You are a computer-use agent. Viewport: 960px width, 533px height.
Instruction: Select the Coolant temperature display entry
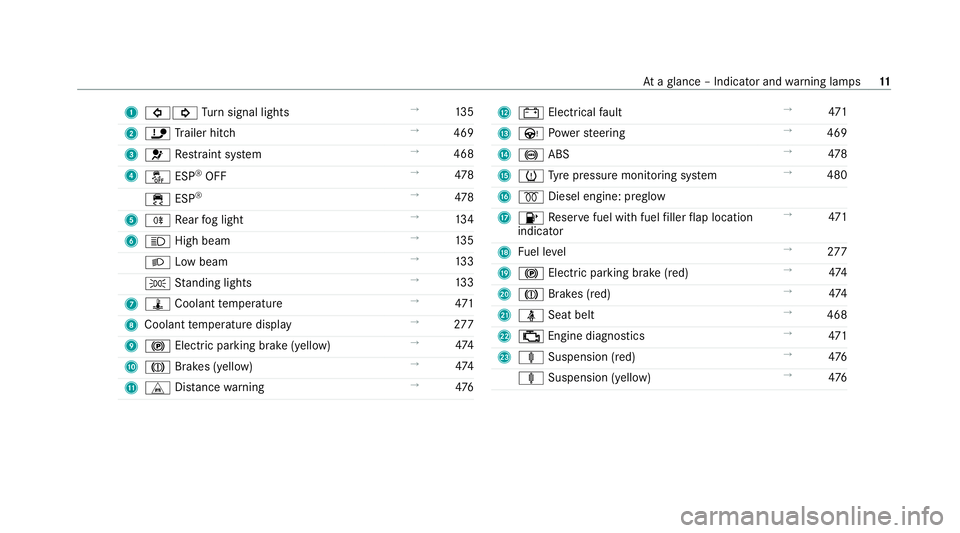pyautogui.click(x=218, y=324)
